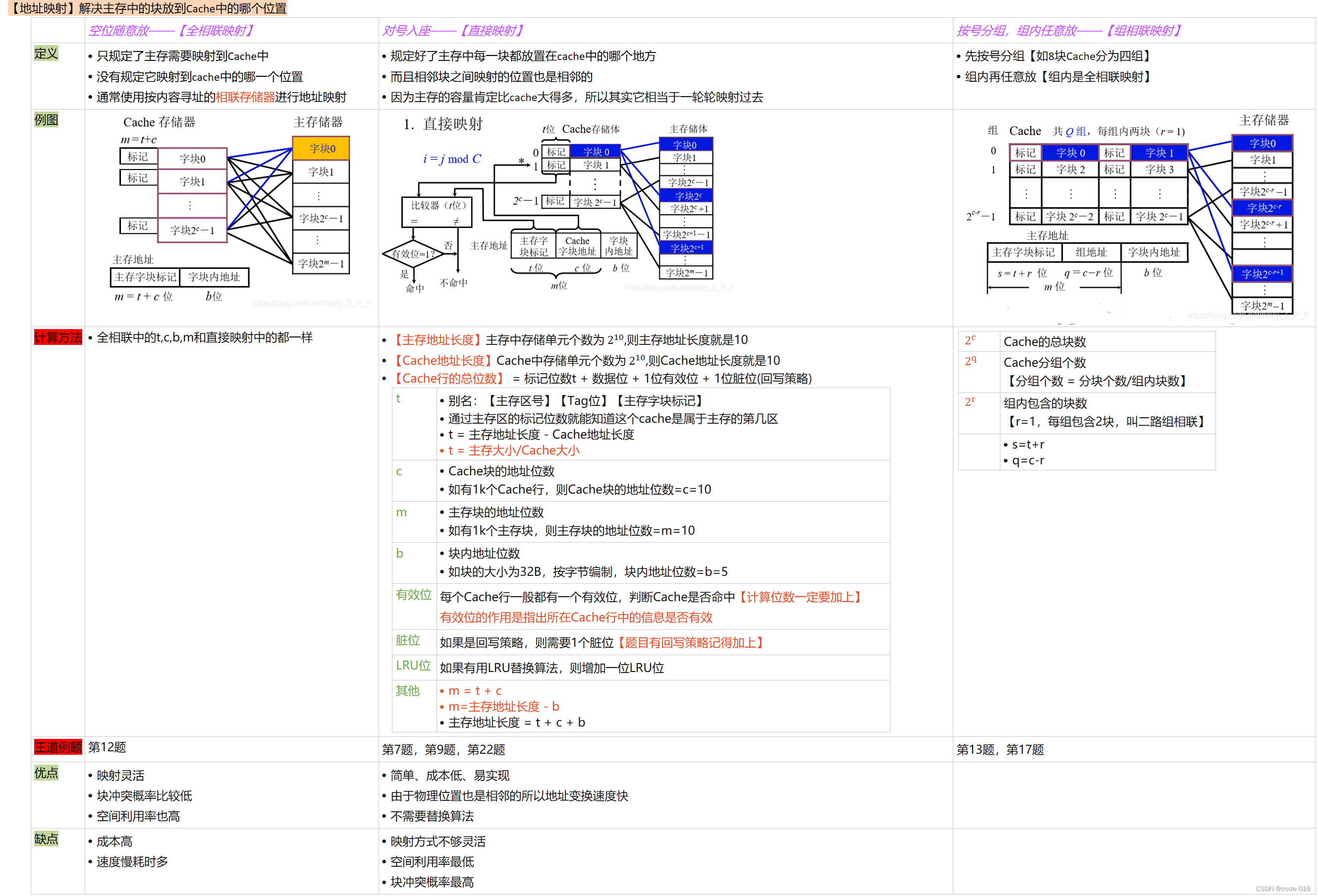Click the green 有效位 row label

(x=413, y=594)
